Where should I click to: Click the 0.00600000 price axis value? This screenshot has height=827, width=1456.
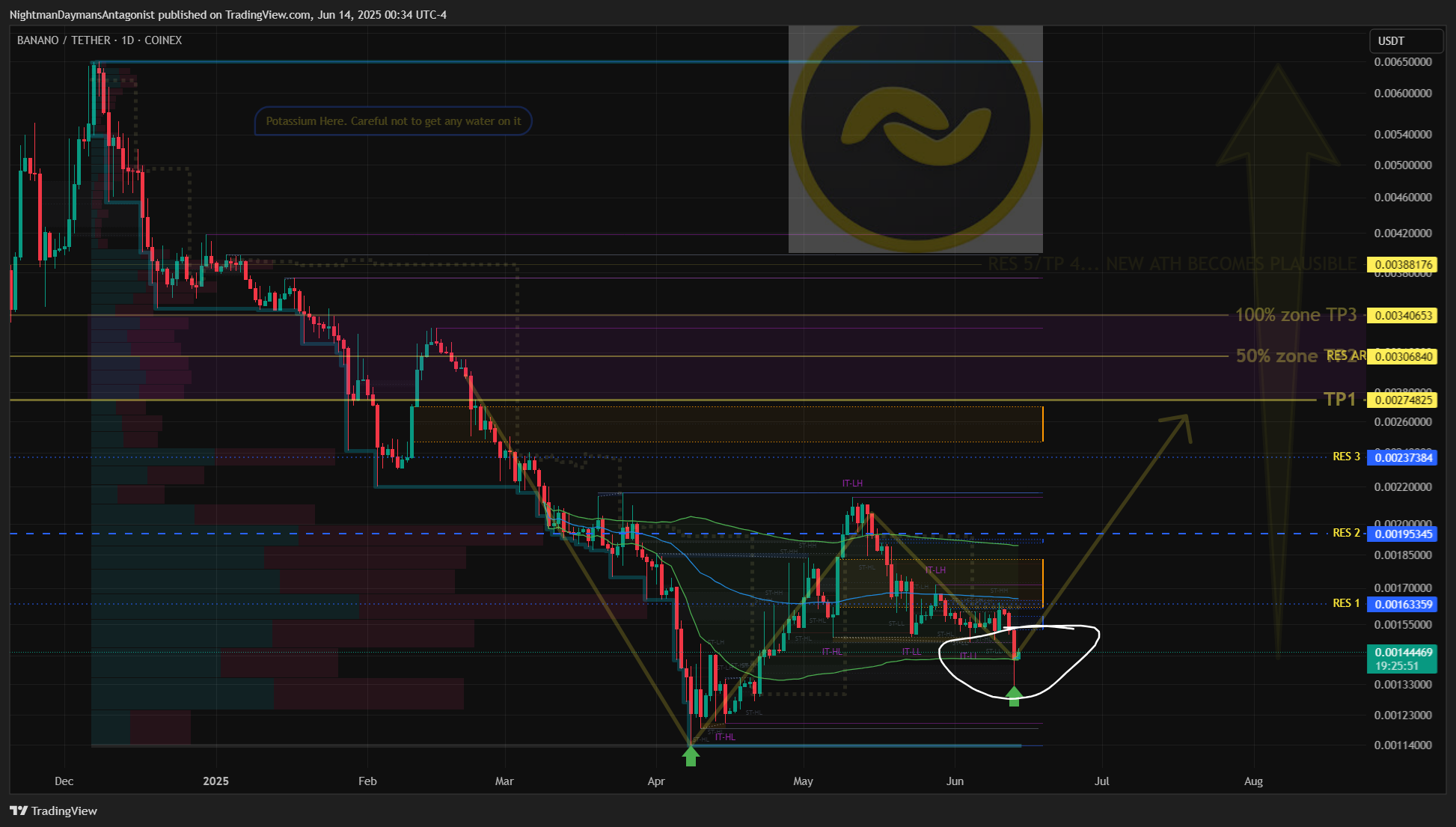1403,94
